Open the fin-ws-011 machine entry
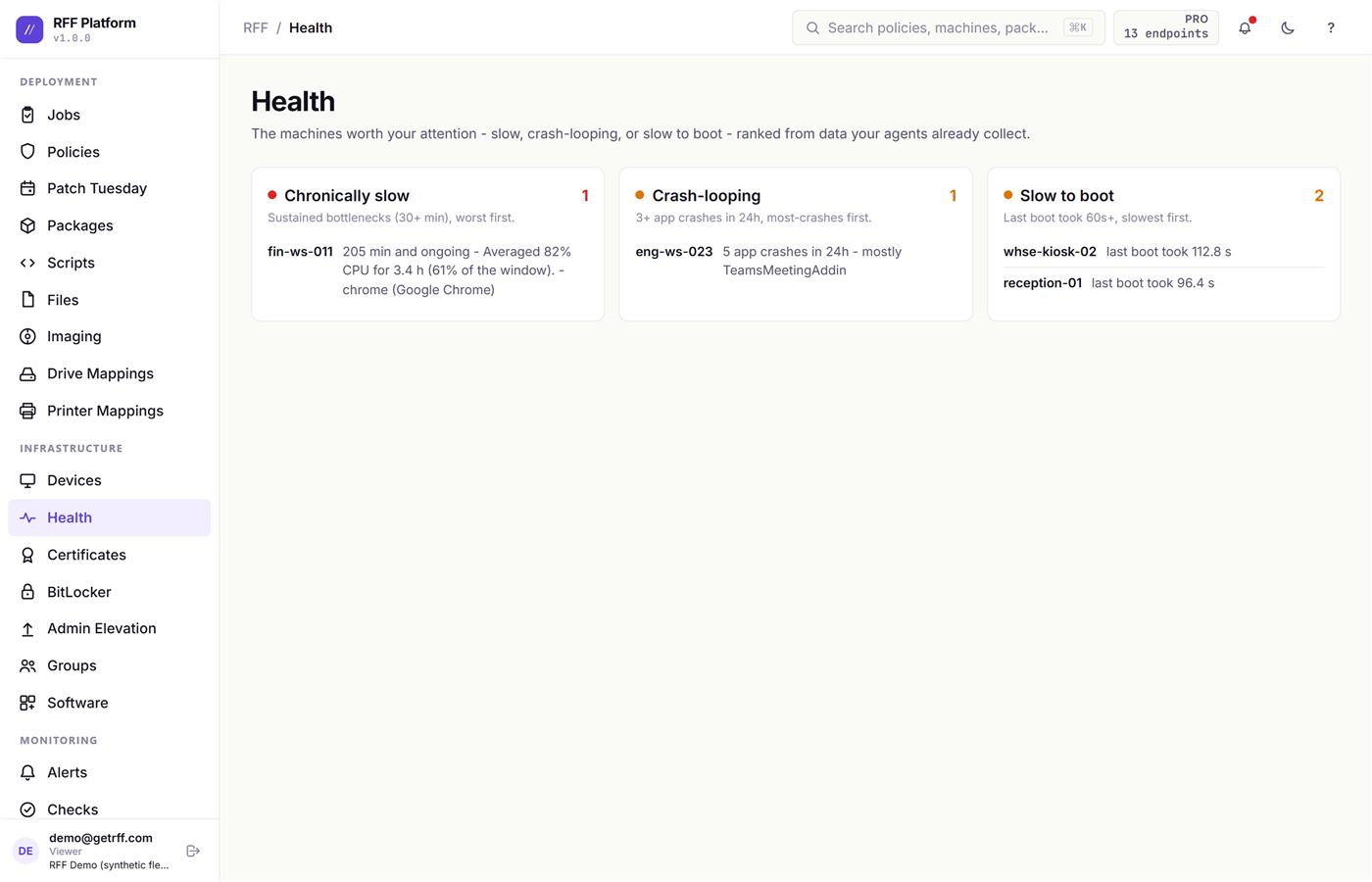 300,252
